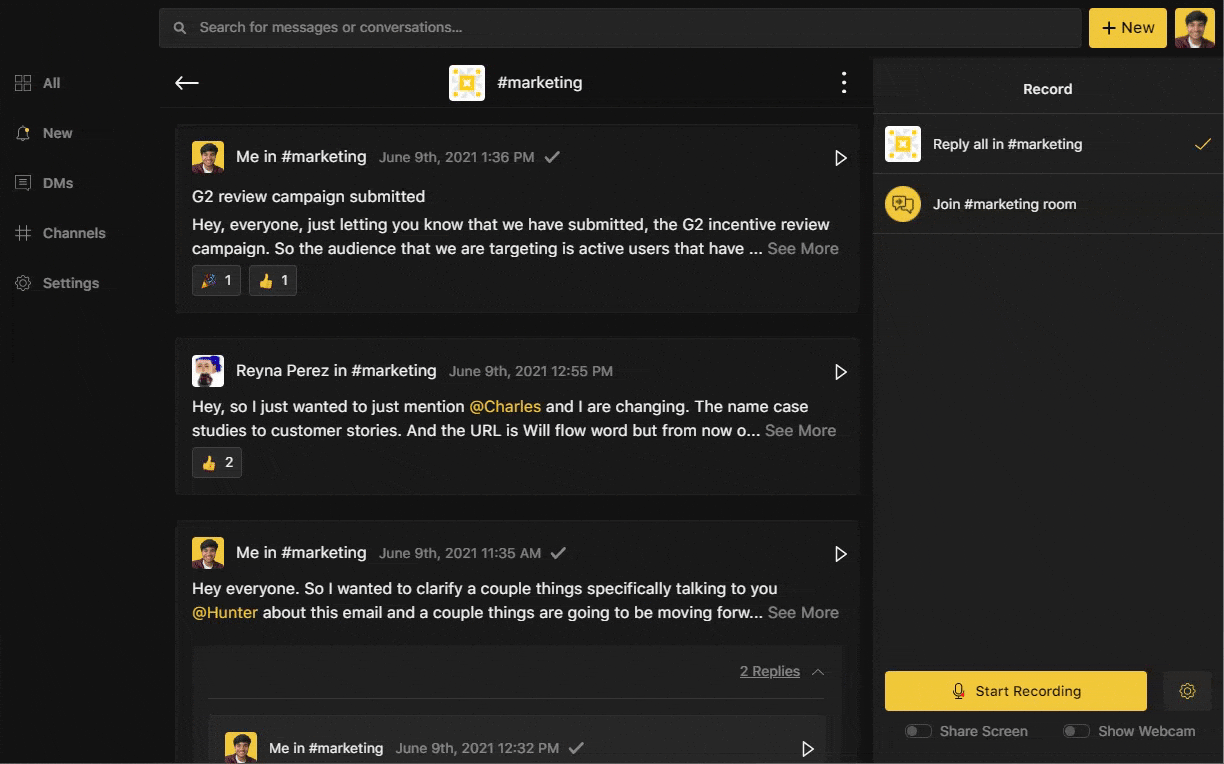Open recording settings gear icon
Viewport: 1224px width, 764px height.
(1187, 691)
